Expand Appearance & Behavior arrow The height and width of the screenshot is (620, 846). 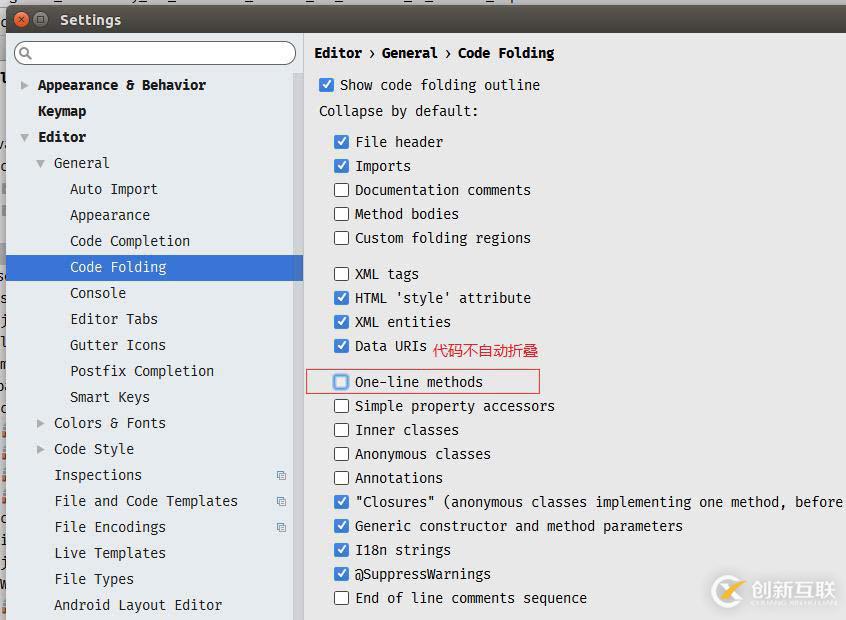[x=24, y=85]
